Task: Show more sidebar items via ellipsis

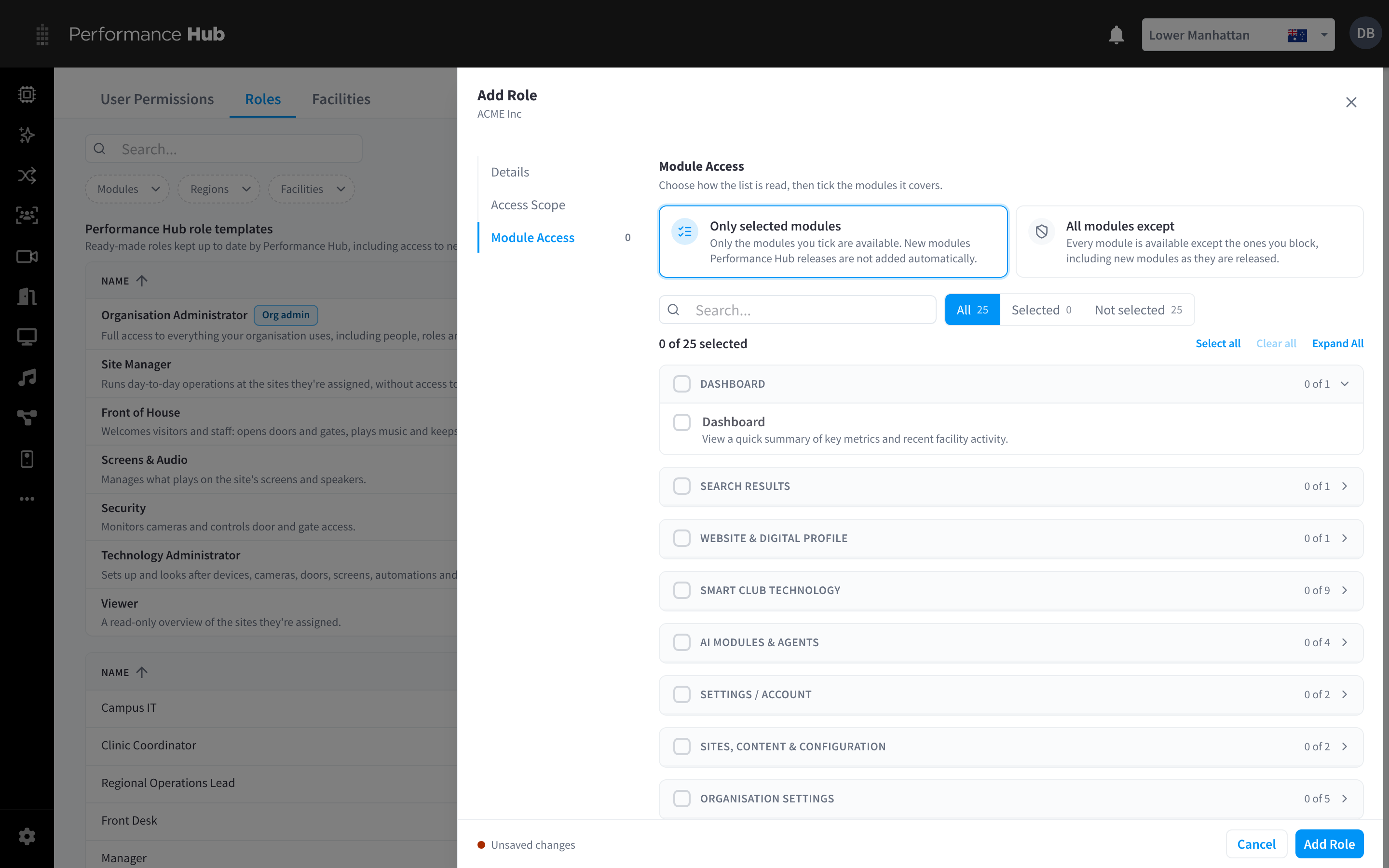Action: click(27, 498)
